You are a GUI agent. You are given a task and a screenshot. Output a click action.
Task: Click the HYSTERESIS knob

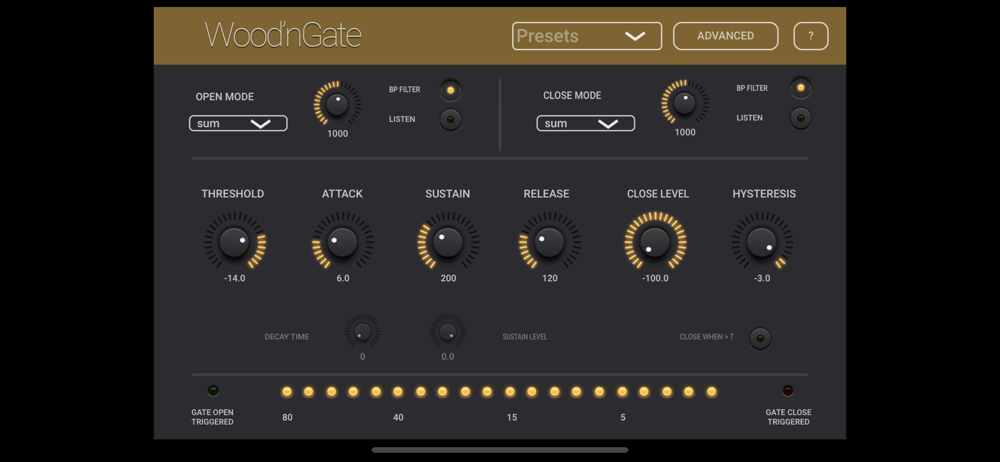tap(762, 242)
